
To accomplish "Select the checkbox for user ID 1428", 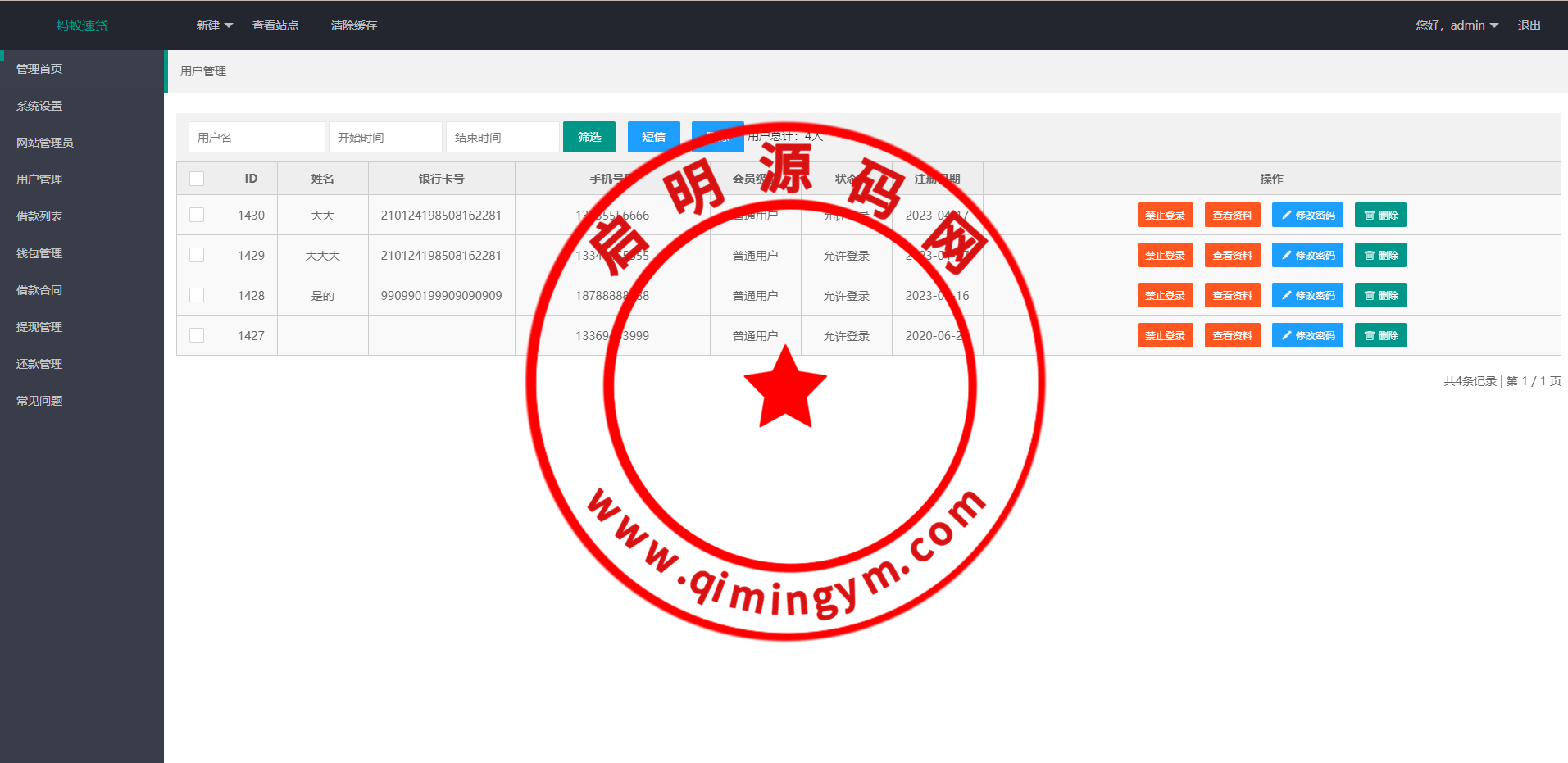I will click(x=197, y=295).
